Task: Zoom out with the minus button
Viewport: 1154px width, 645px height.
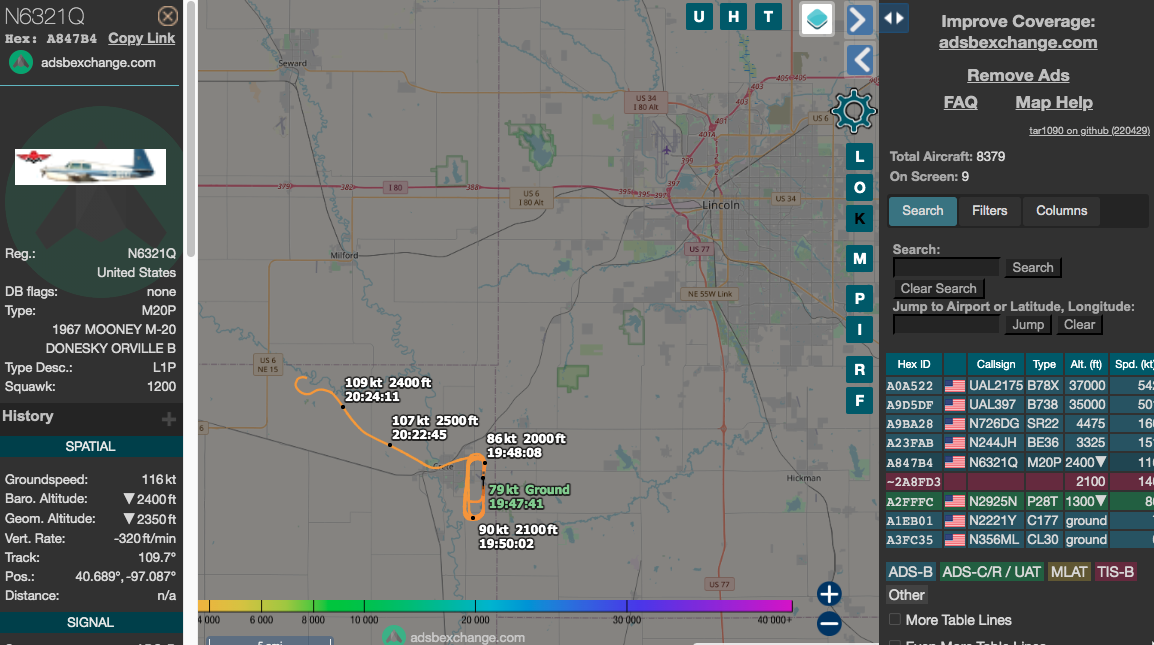Action: [829, 624]
